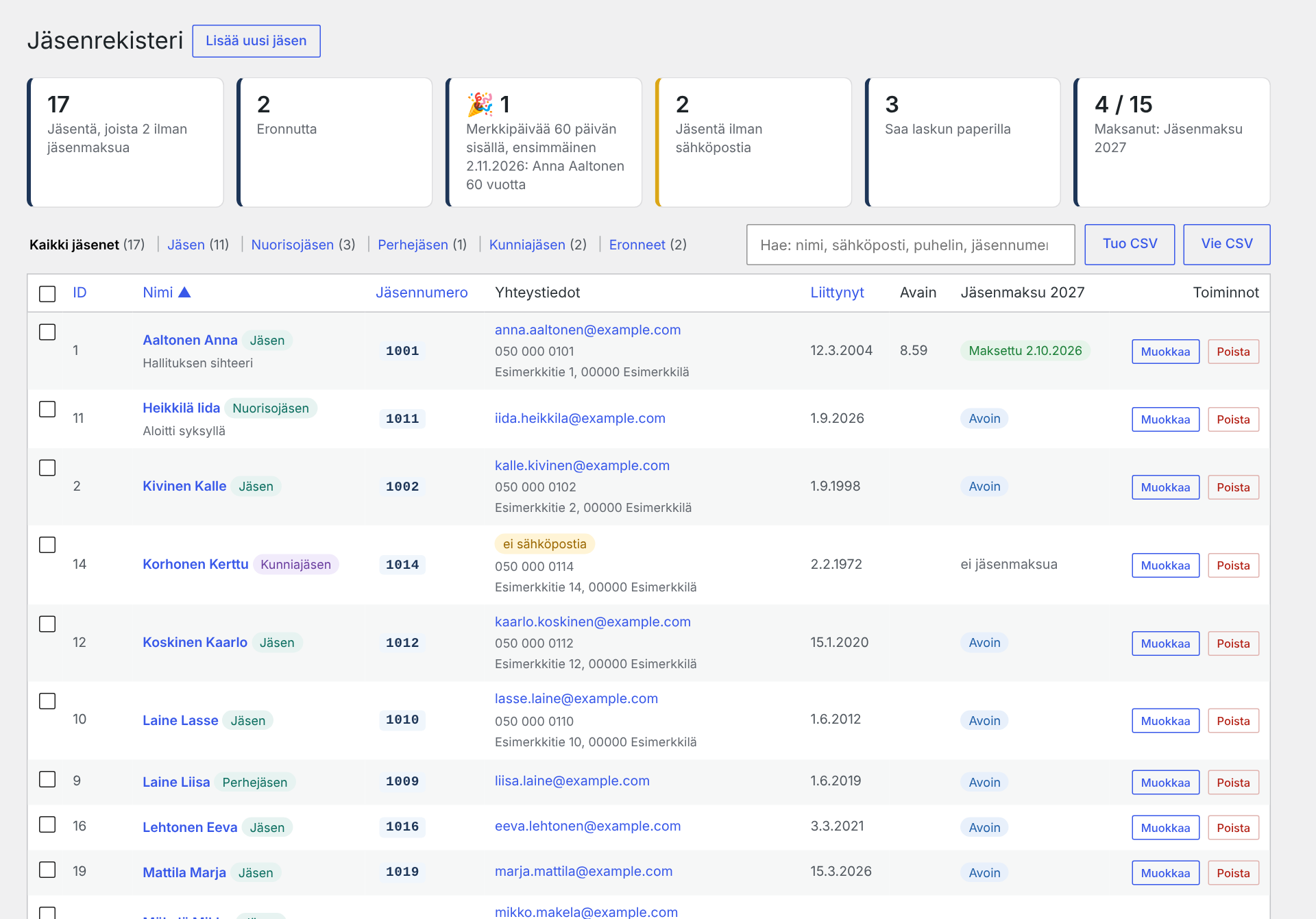Open email link anna.aaltonen@example.com
This screenshot has height=919, width=1316.
click(x=587, y=330)
